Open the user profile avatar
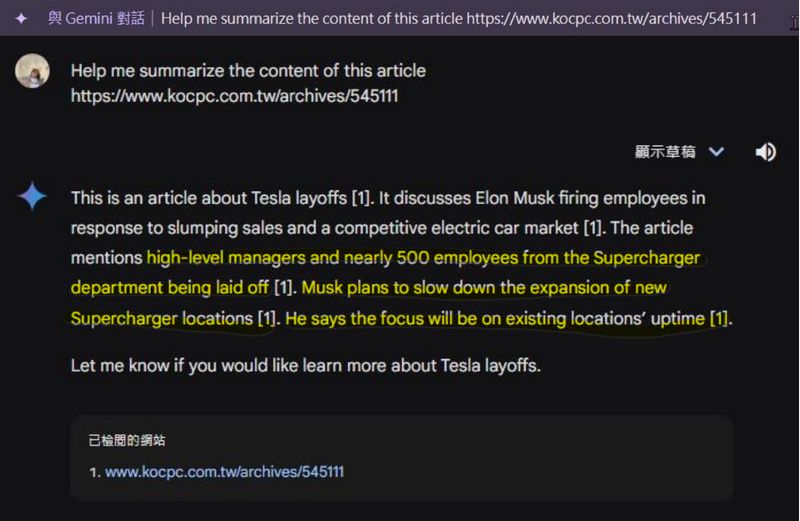This screenshot has height=521, width=800. (x=32, y=71)
